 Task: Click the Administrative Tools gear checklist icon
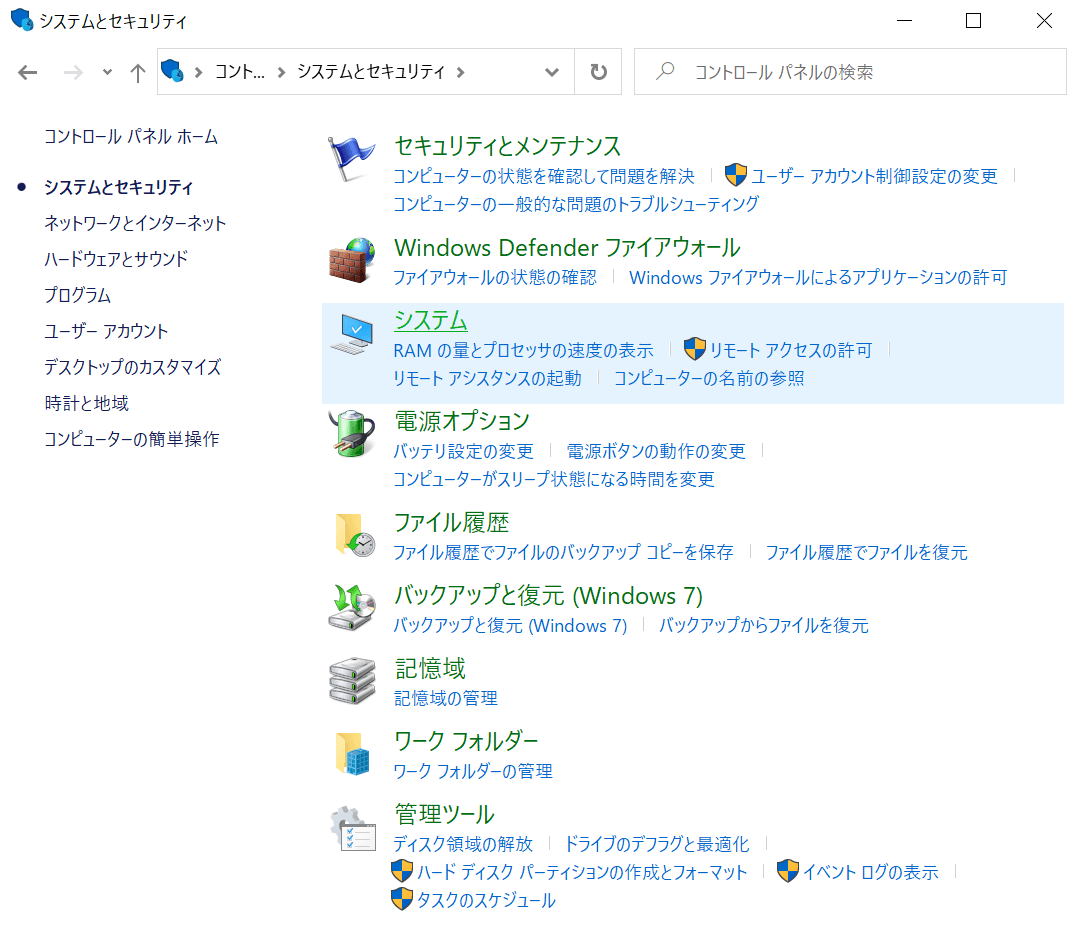351,828
